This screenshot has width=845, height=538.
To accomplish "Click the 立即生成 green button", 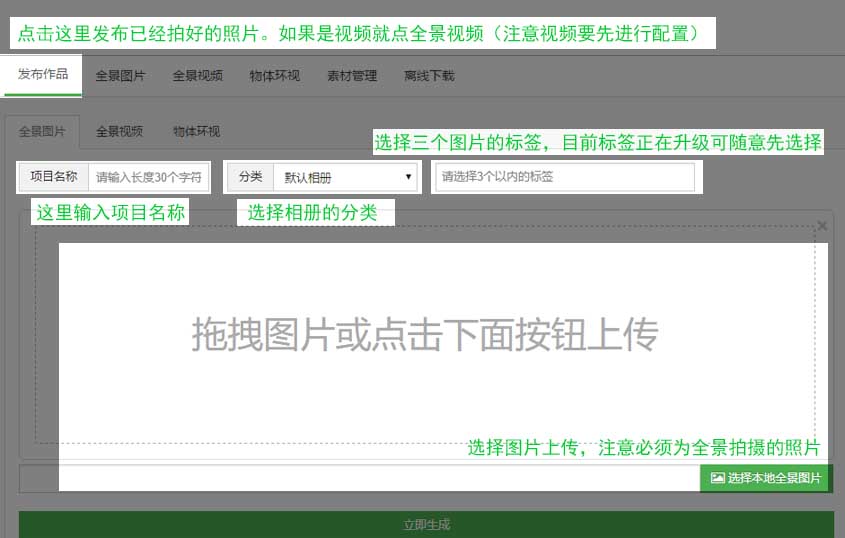I will [x=426, y=524].
